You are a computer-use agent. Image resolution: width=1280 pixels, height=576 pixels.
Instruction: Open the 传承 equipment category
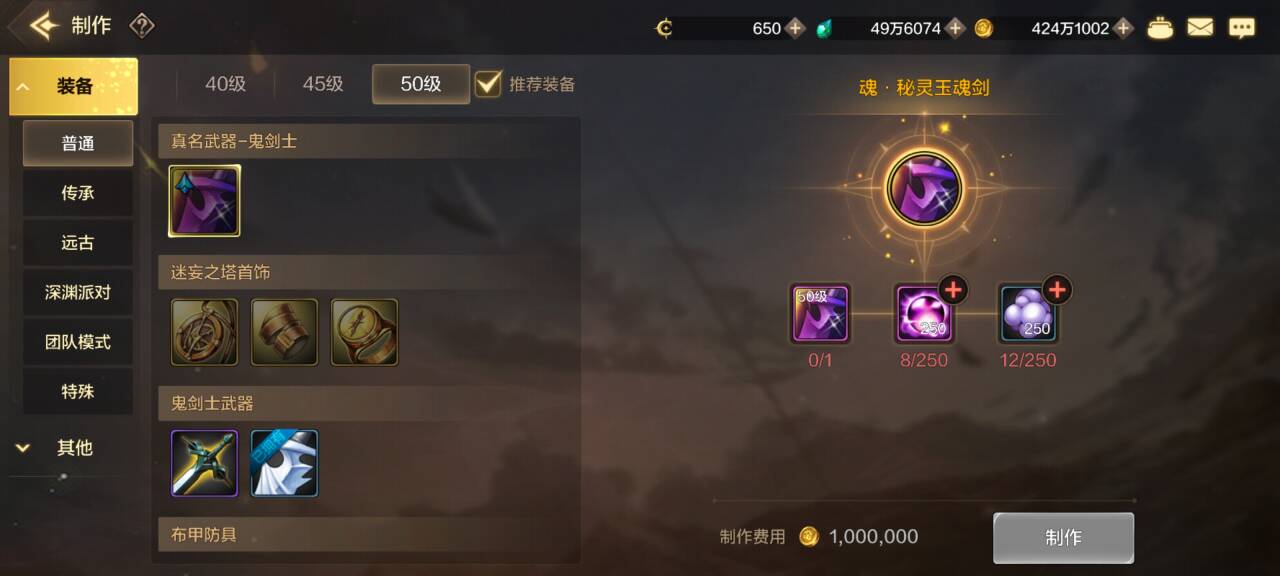[x=78, y=193]
